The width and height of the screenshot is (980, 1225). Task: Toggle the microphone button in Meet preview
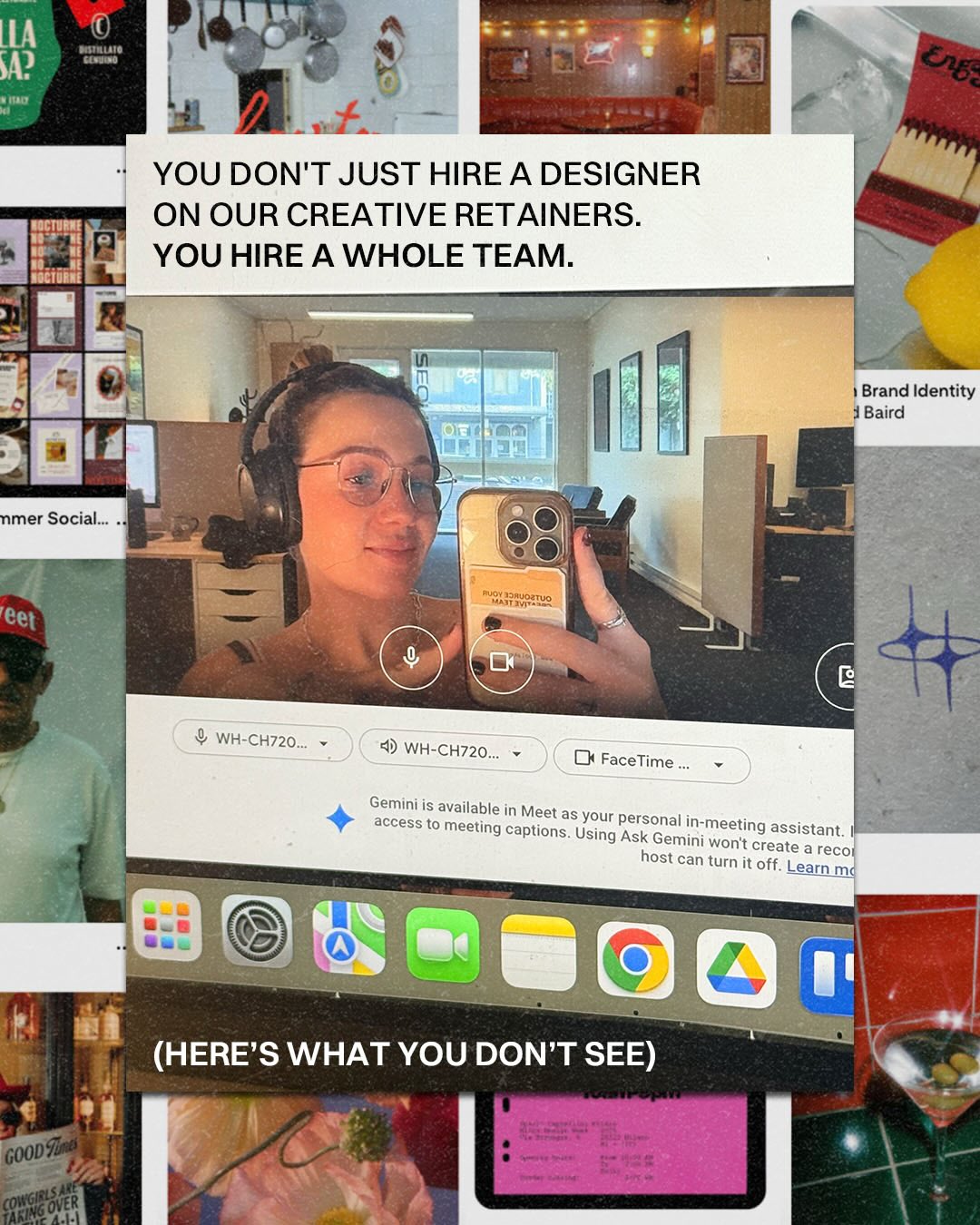click(x=411, y=656)
